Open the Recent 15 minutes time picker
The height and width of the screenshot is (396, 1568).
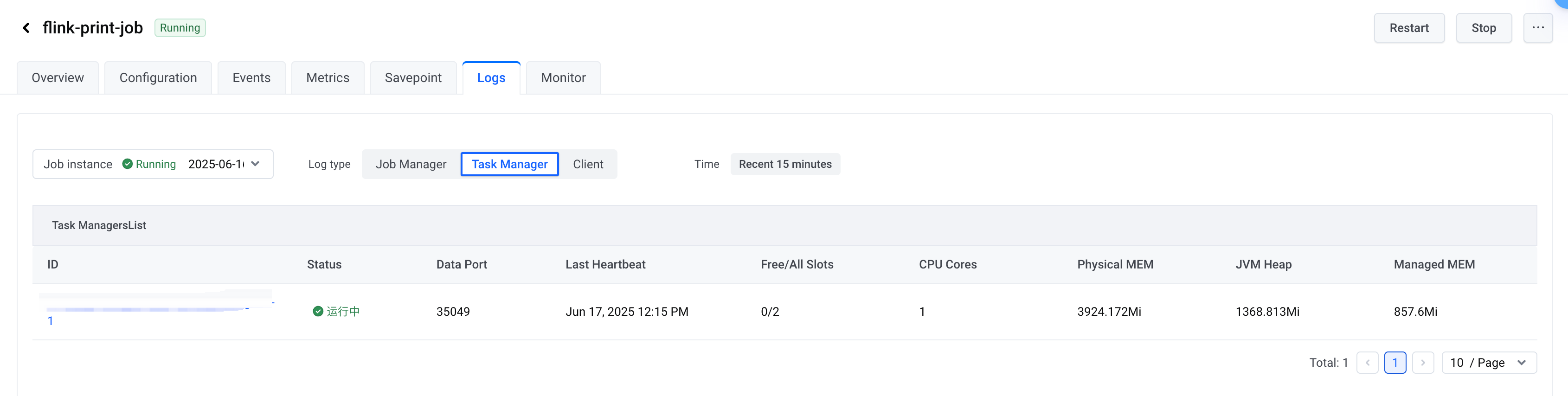[784, 164]
